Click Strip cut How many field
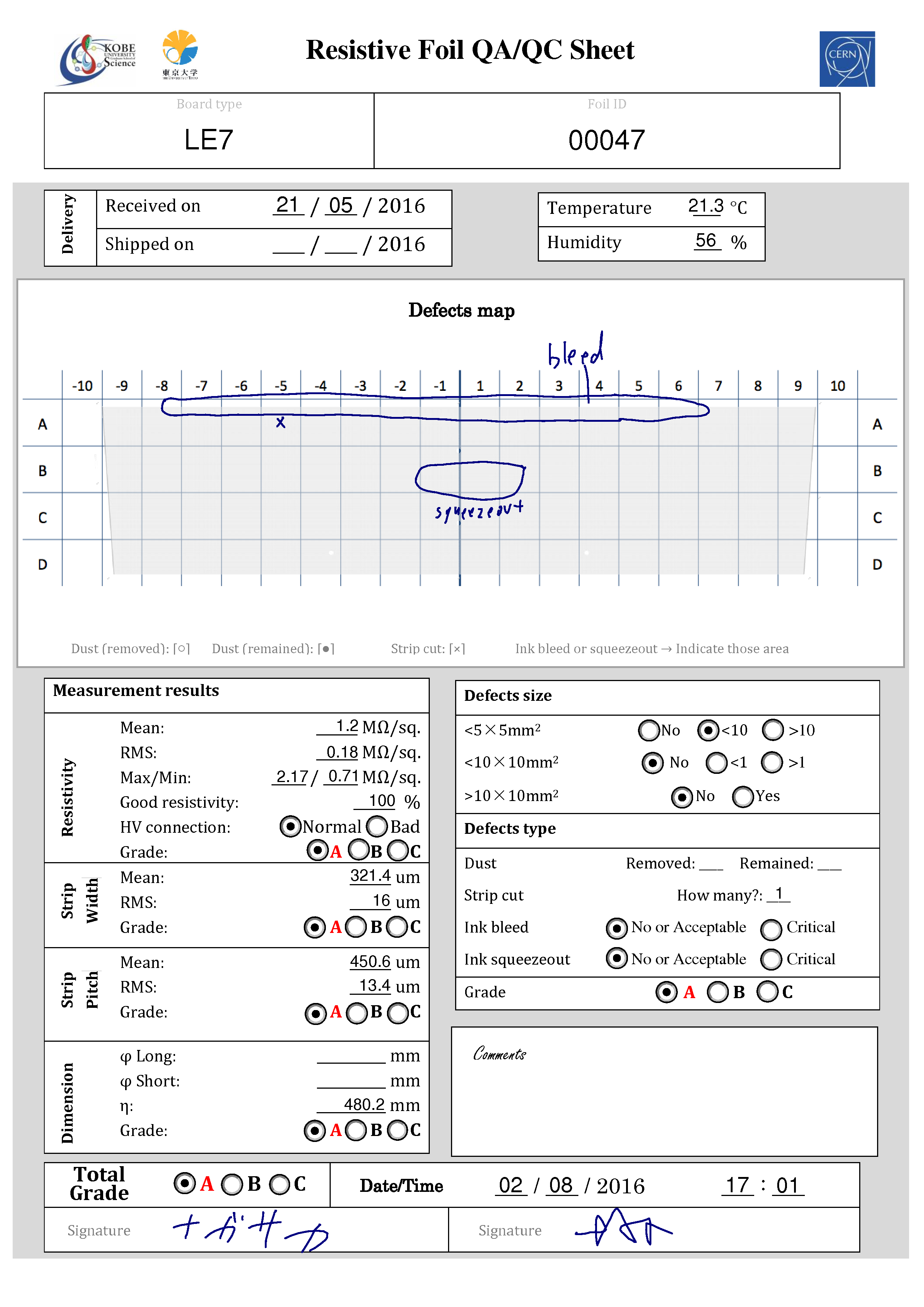 [778, 894]
